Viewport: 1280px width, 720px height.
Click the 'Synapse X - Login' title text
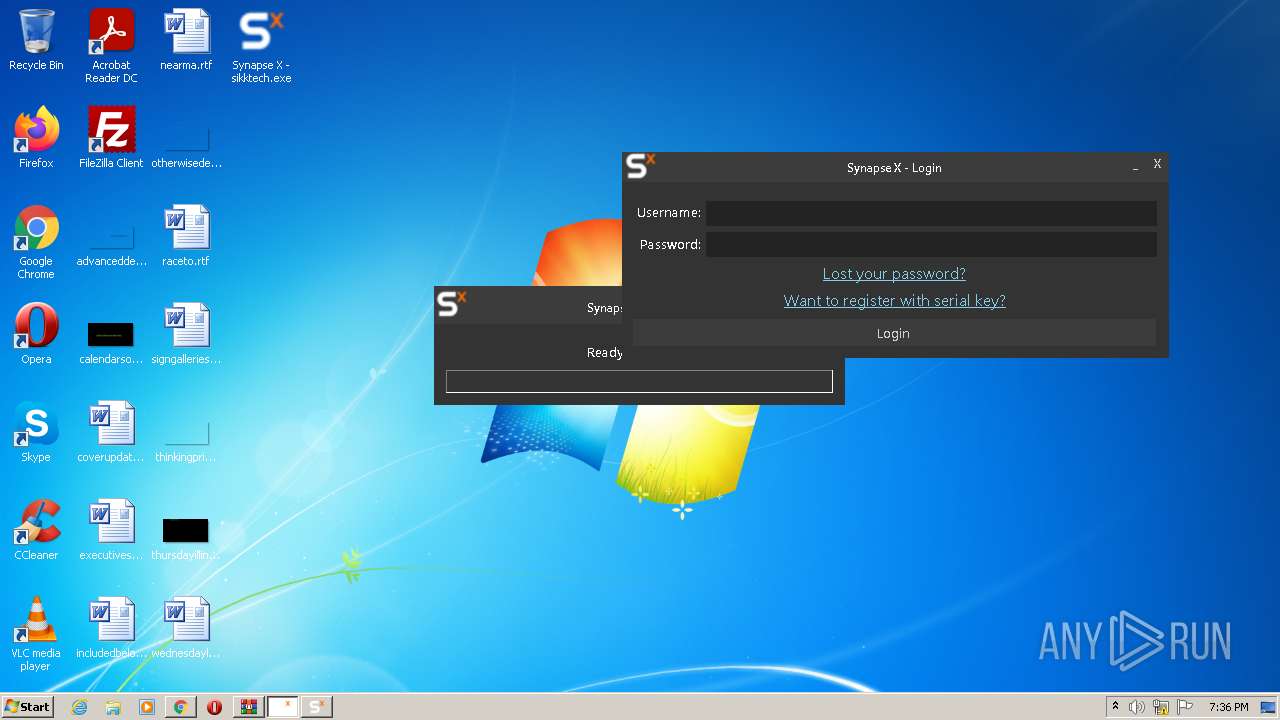(894, 168)
